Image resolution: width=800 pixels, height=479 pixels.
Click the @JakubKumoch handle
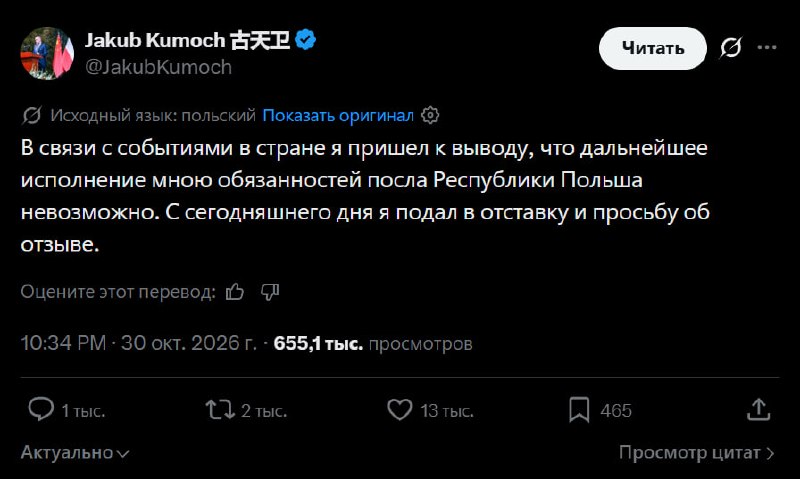tap(158, 67)
